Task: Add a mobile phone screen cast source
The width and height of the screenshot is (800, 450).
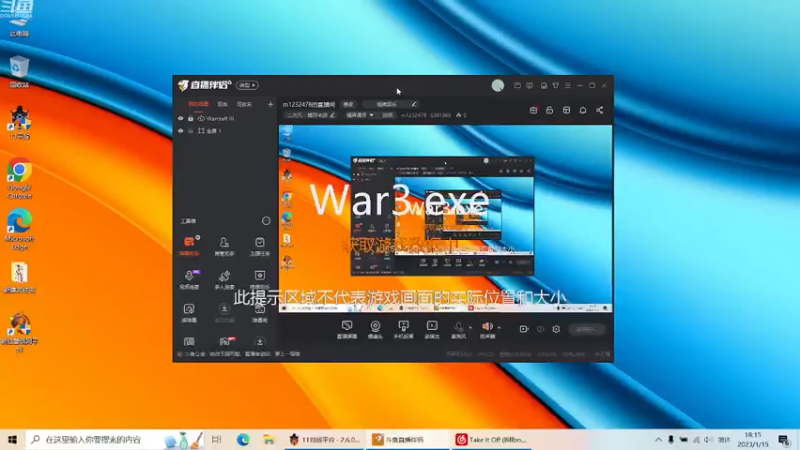Action: click(x=404, y=330)
